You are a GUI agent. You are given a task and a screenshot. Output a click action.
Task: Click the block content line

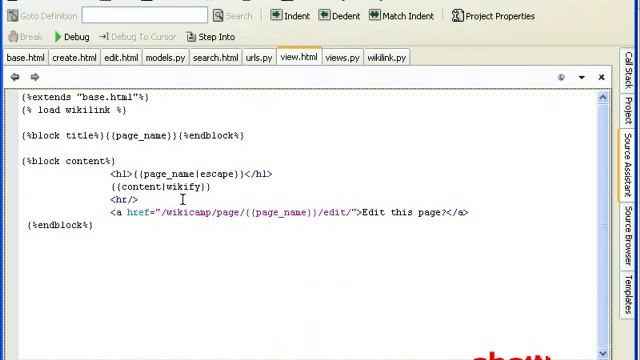[x=69, y=161]
